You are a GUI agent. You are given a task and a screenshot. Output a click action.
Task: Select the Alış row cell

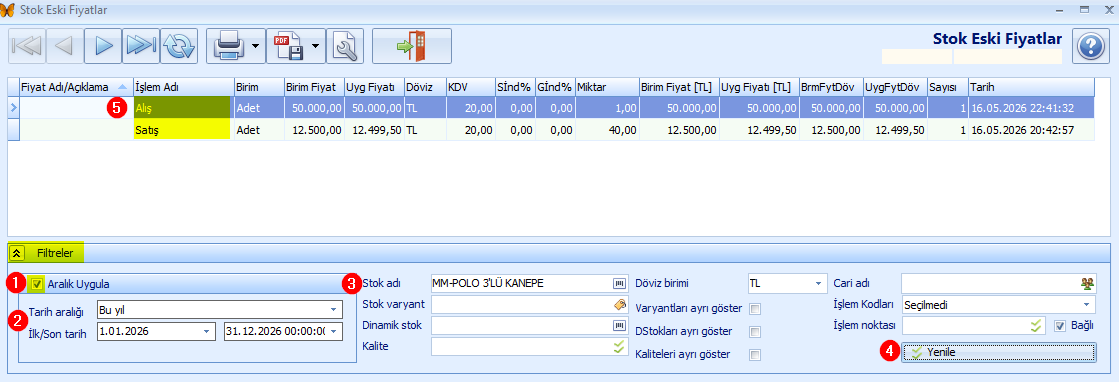[183, 108]
